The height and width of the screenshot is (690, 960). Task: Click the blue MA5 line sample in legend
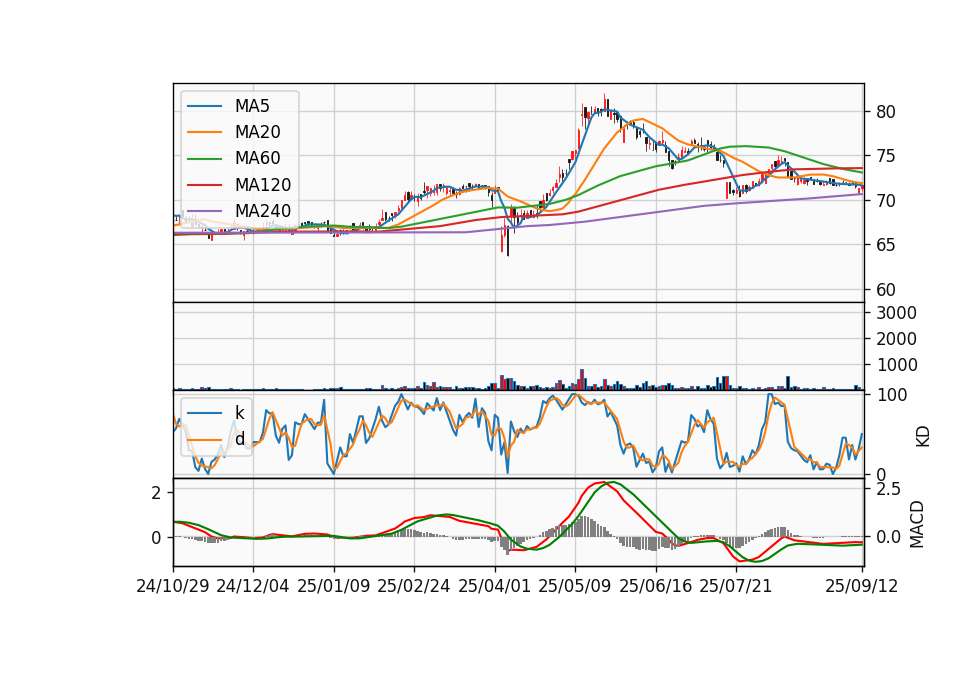click(x=204, y=107)
